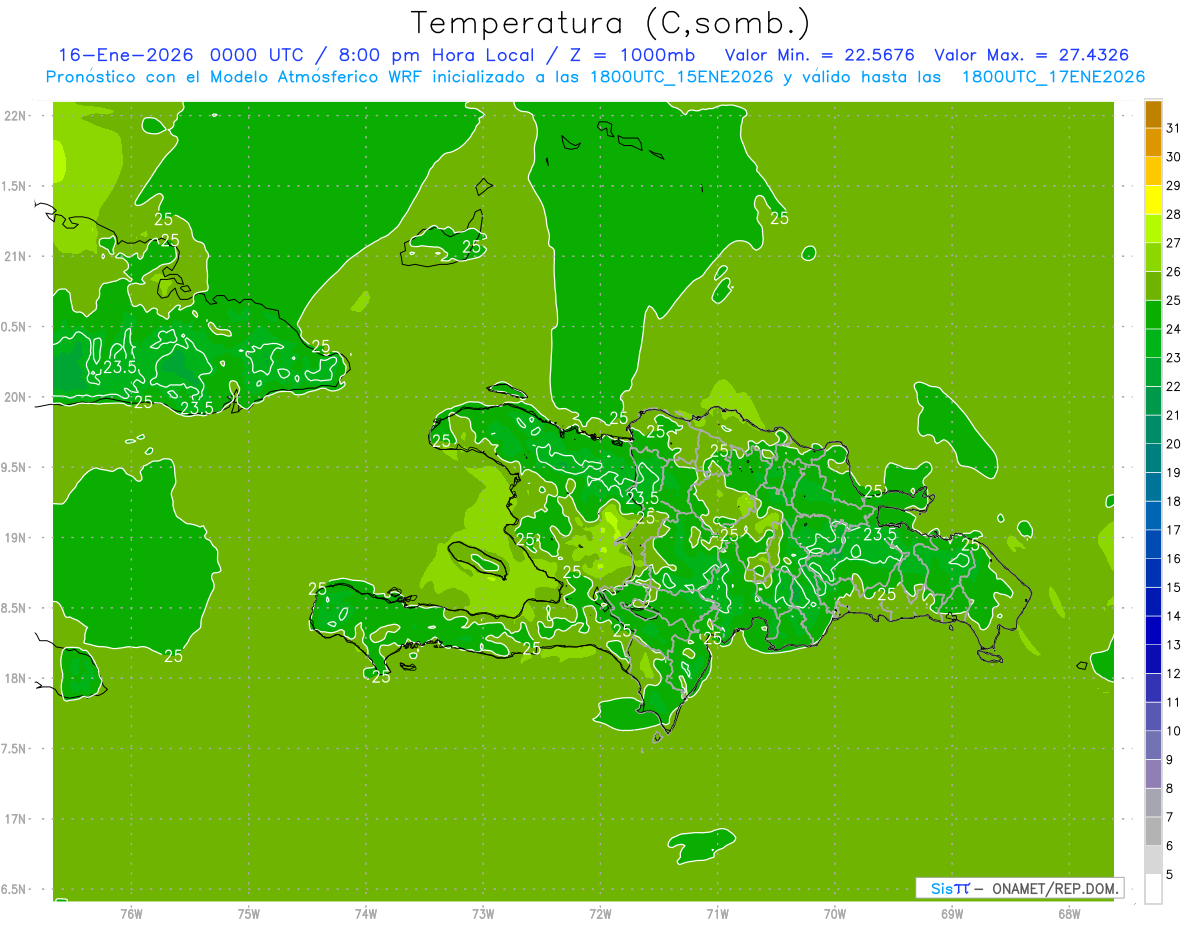Click the 19N latitude axis label
The height and width of the screenshot is (927, 1200).
pos(15,538)
